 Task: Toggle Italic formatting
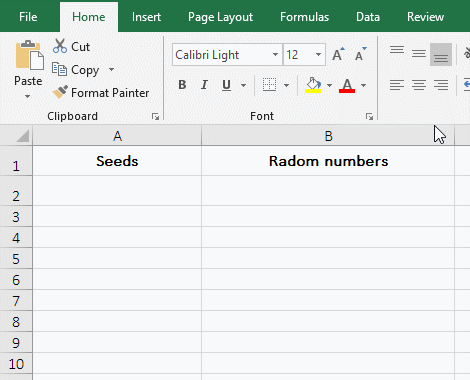point(204,85)
